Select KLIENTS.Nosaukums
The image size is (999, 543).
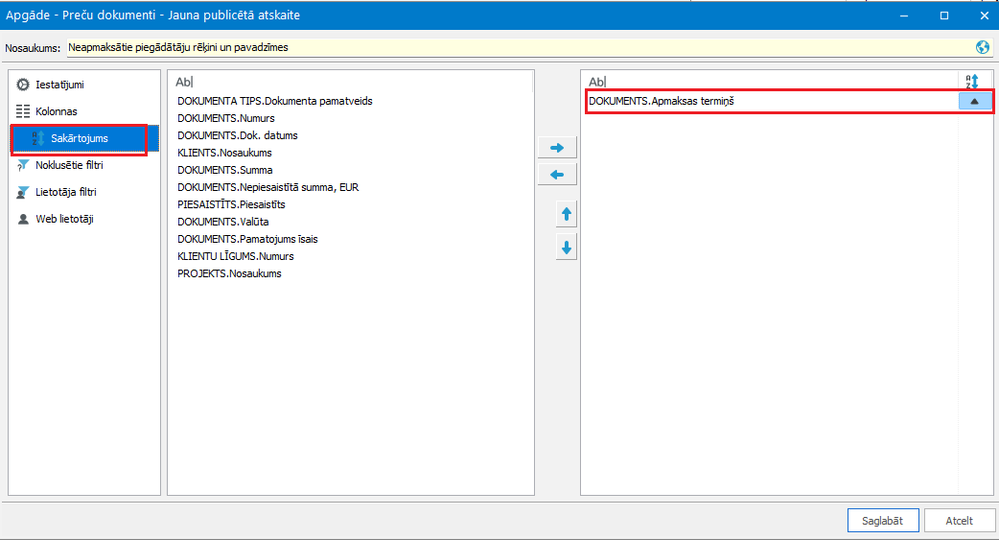coord(224,153)
